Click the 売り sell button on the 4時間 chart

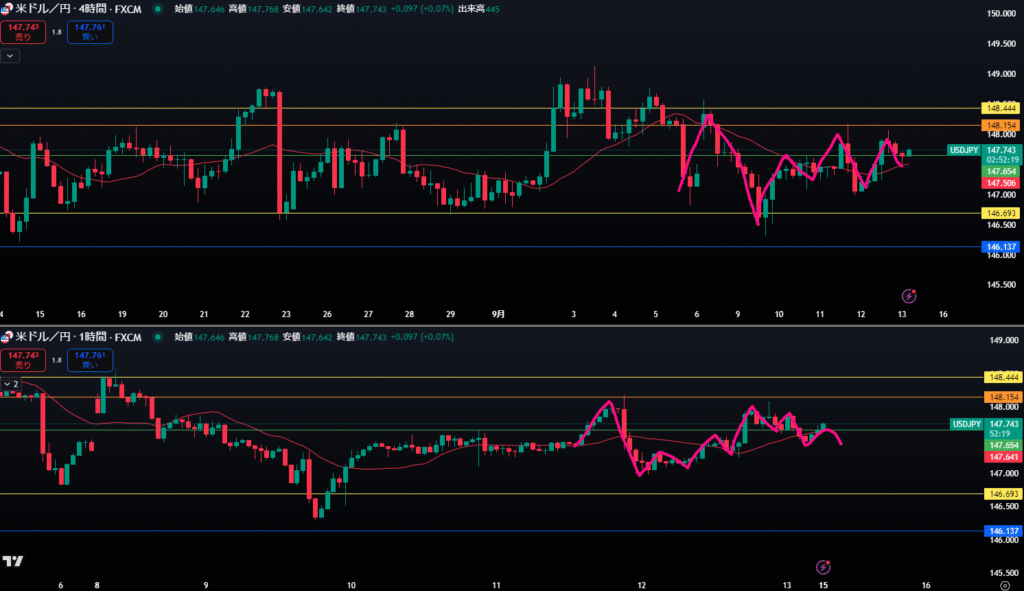23,32
